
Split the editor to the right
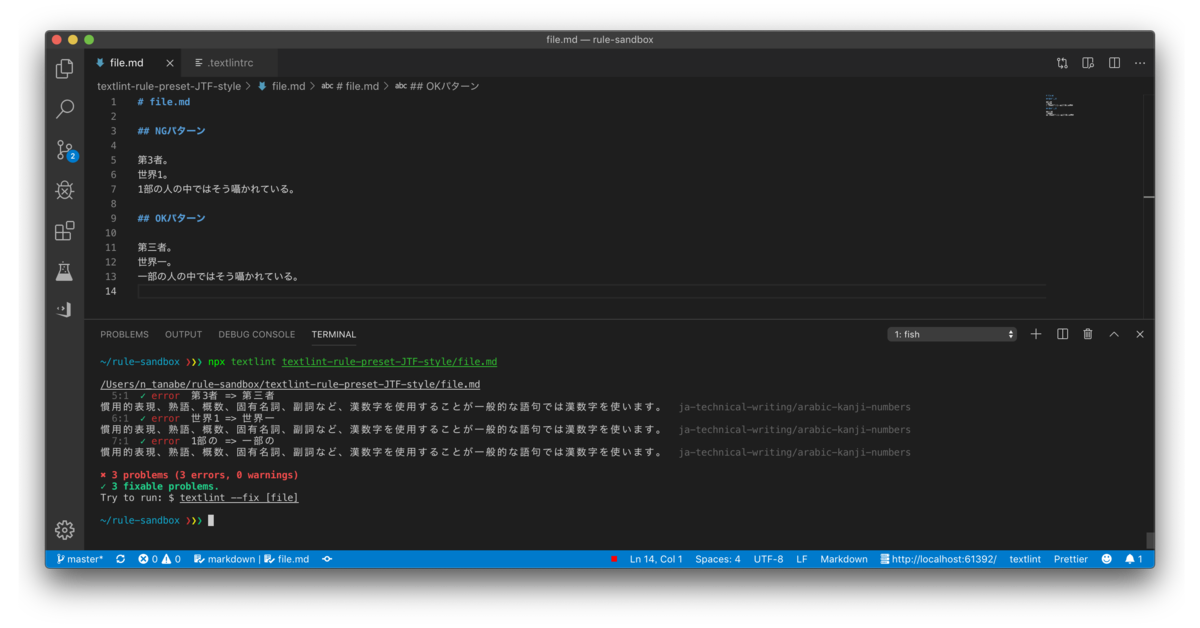click(x=1114, y=63)
